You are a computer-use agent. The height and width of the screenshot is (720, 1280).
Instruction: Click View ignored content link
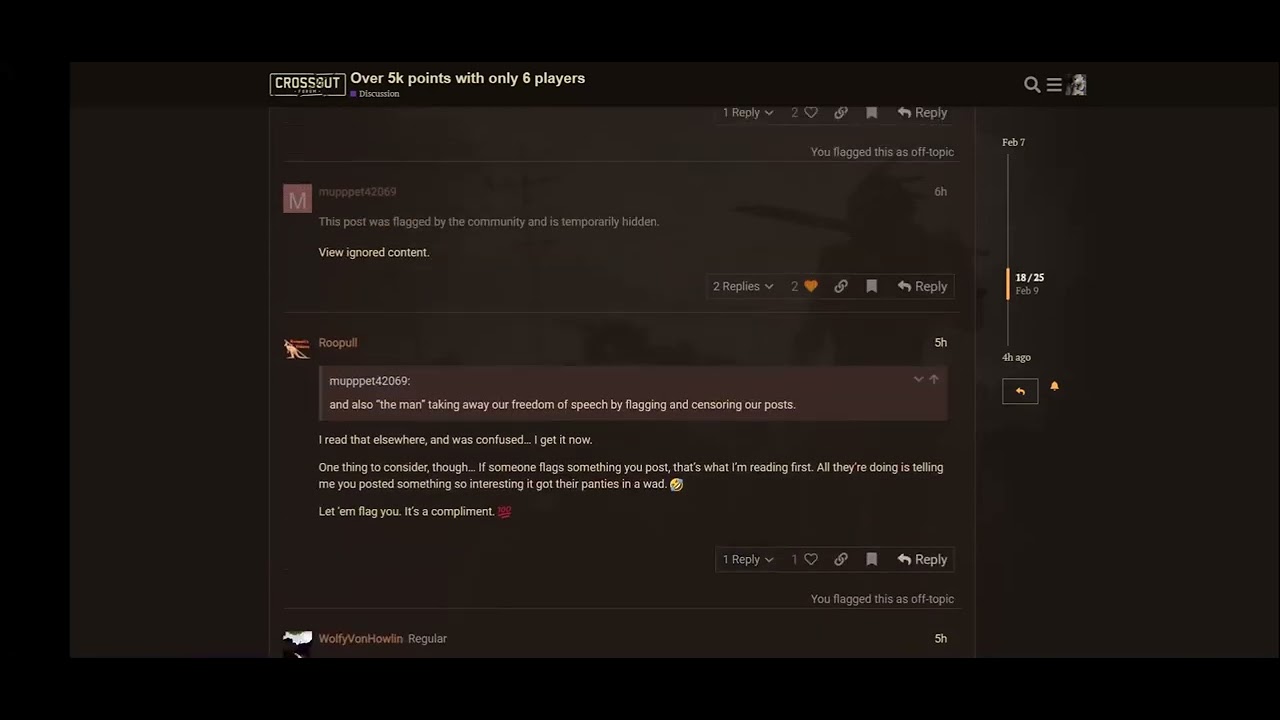click(374, 253)
